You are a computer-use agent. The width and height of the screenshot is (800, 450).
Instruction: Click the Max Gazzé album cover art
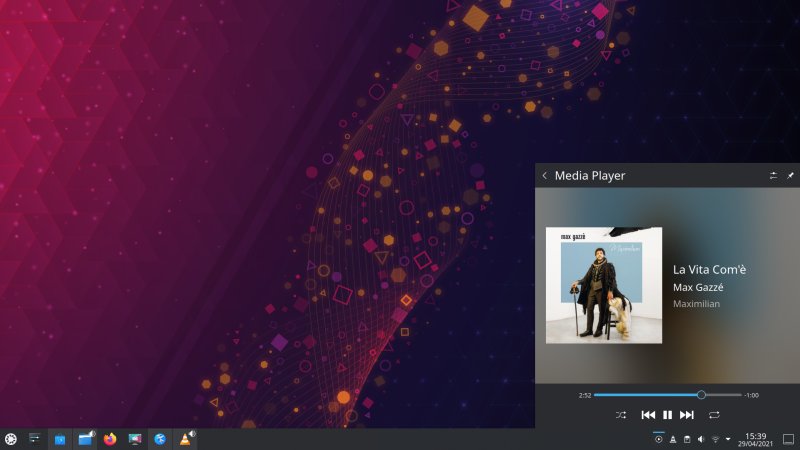click(x=604, y=285)
